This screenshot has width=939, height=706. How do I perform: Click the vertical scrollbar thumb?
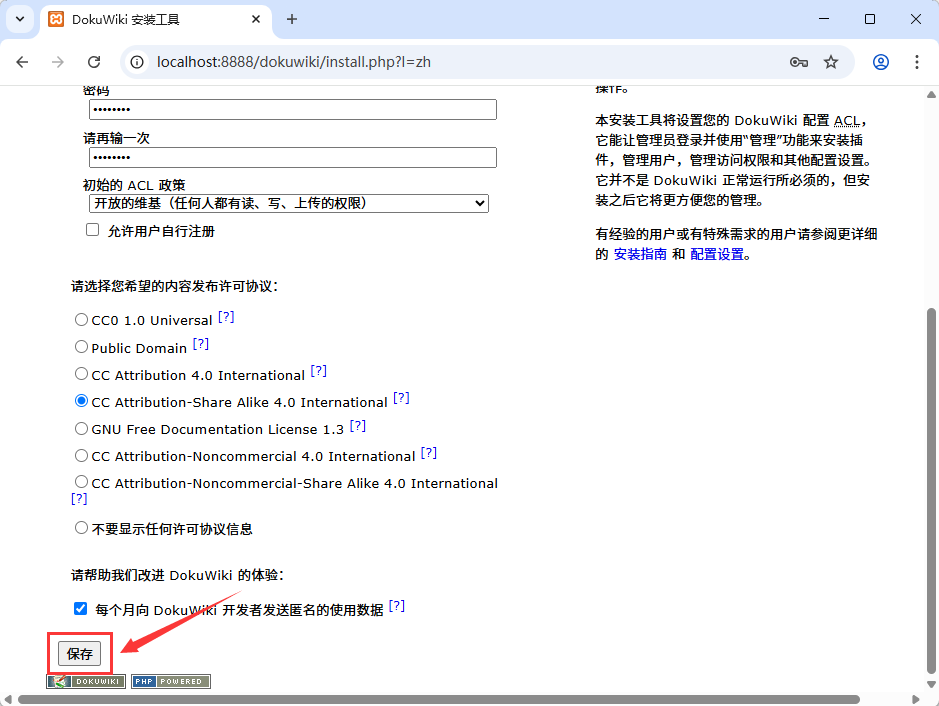point(931,491)
